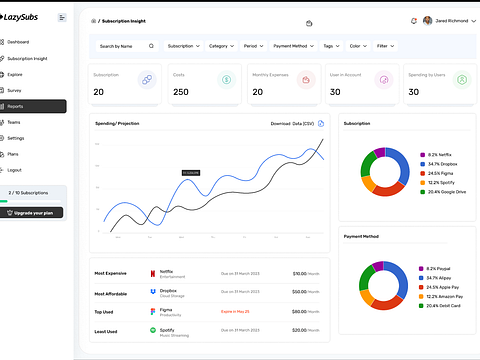Viewport: 480px width, 360px height.
Task: Click the Google Drive green legend swatch
Action: [422, 192]
